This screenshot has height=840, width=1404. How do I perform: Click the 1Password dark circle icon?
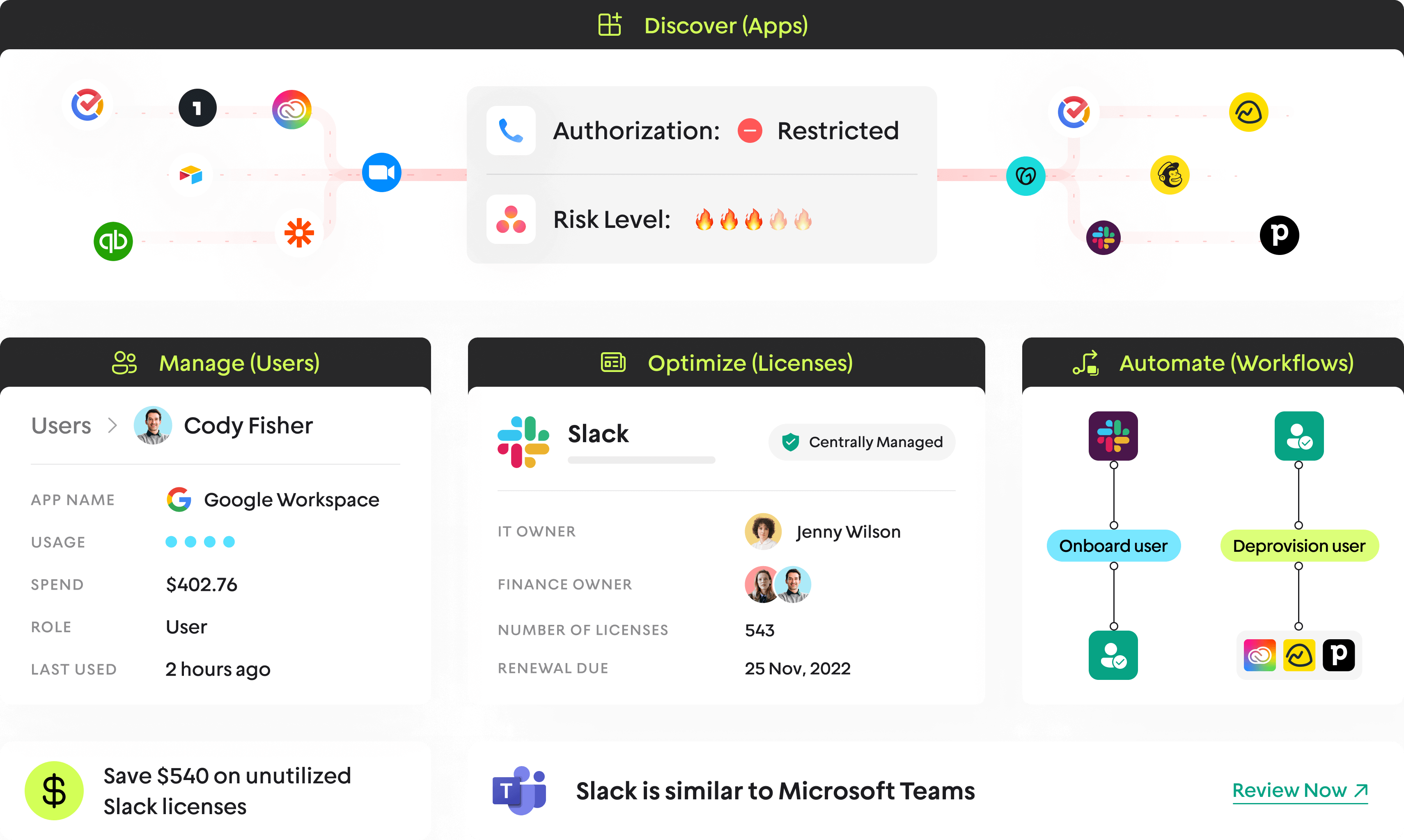click(197, 108)
